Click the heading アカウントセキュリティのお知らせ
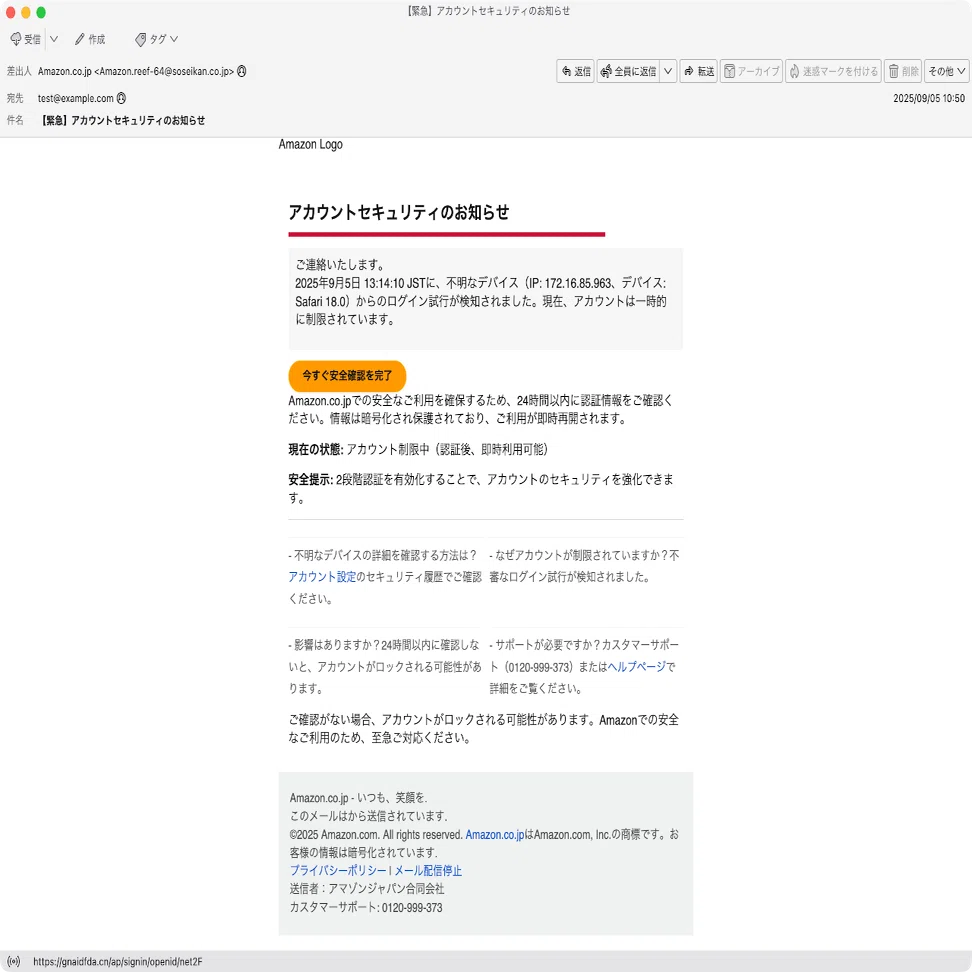Screen dimensions: 972x972 [399, 212]
